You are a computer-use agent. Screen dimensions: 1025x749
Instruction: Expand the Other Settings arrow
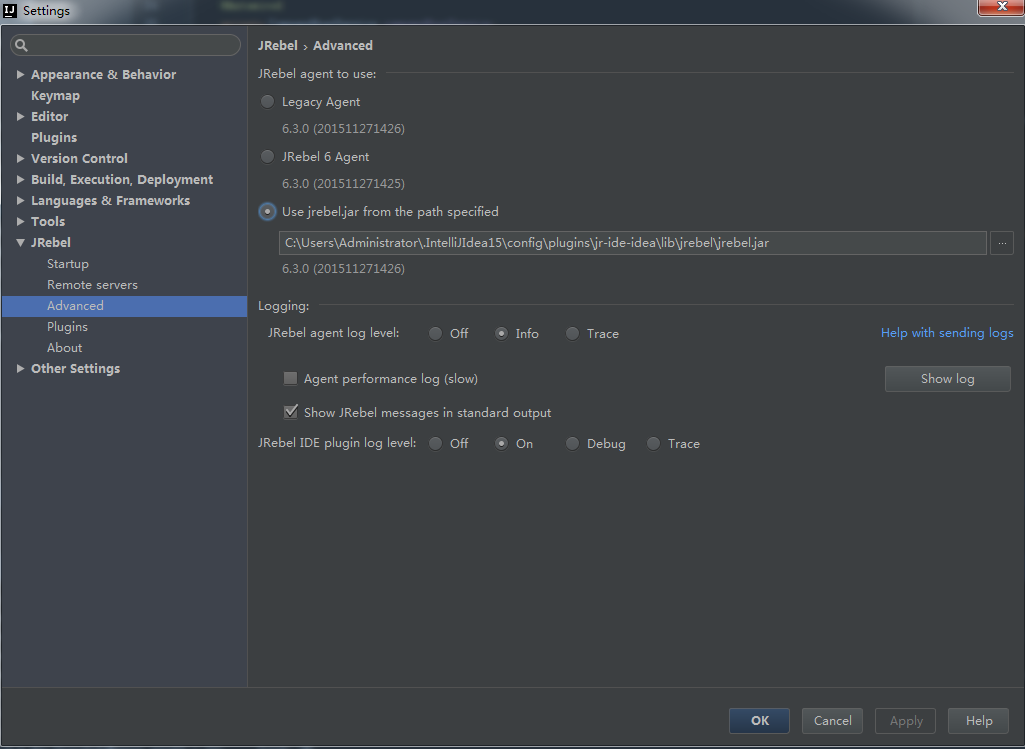click(20, 369)
